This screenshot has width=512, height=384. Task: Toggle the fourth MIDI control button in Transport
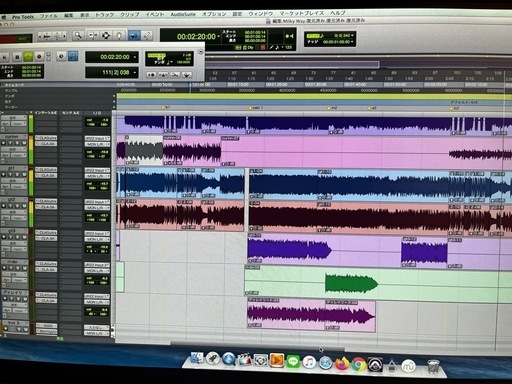point(186,75)
